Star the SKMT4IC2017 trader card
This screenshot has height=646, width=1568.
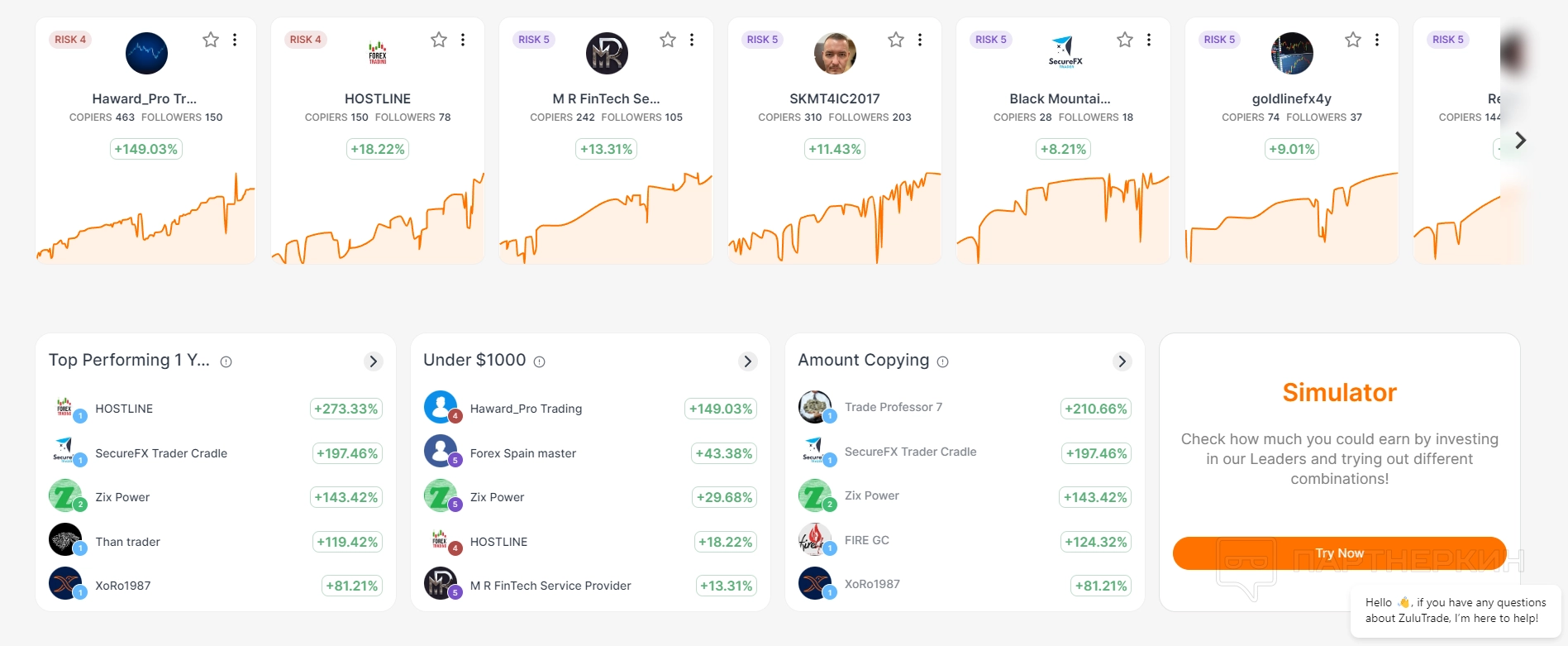coord(896,40)
